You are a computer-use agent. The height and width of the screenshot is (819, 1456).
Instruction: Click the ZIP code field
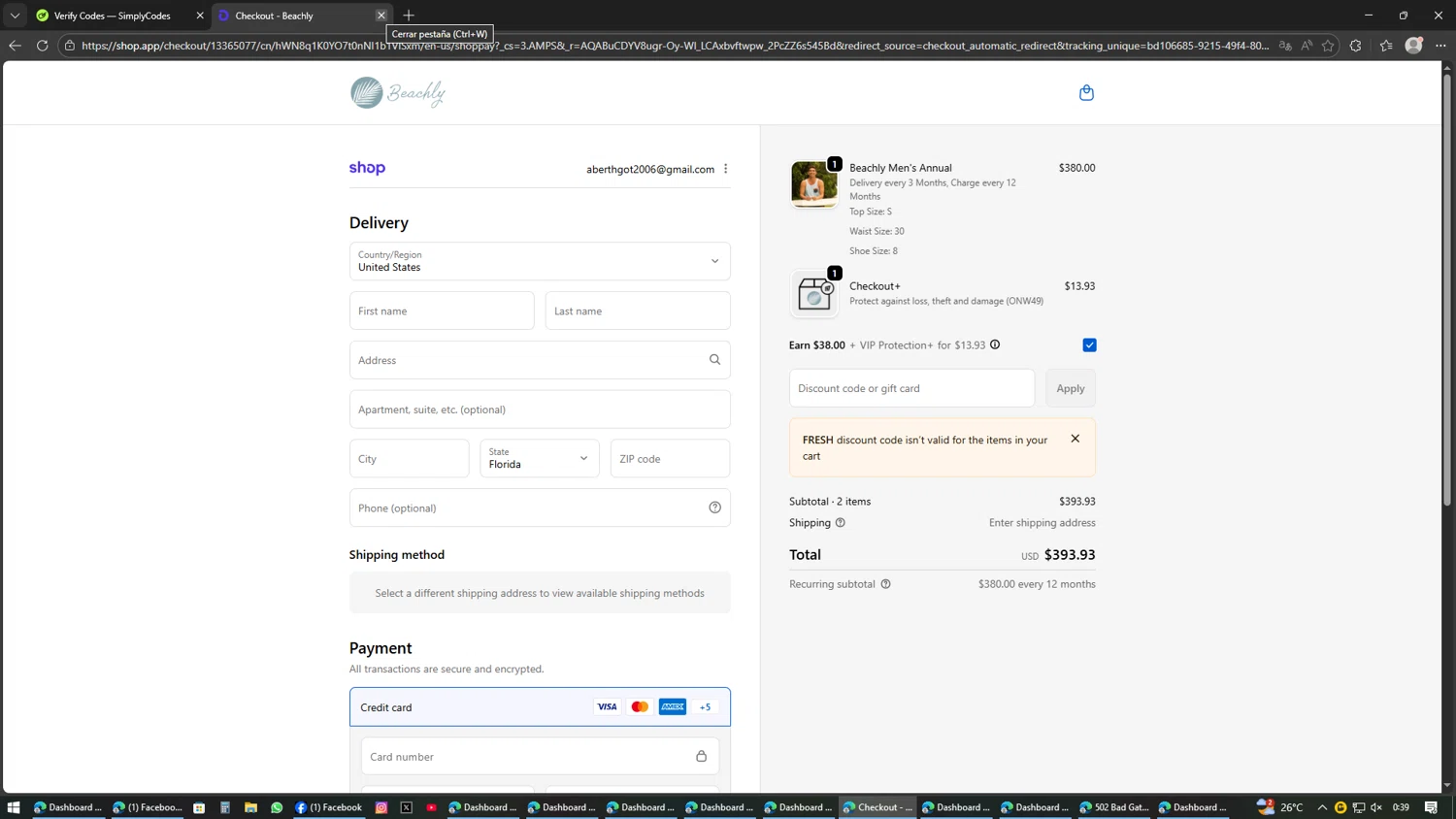point(670,458)
